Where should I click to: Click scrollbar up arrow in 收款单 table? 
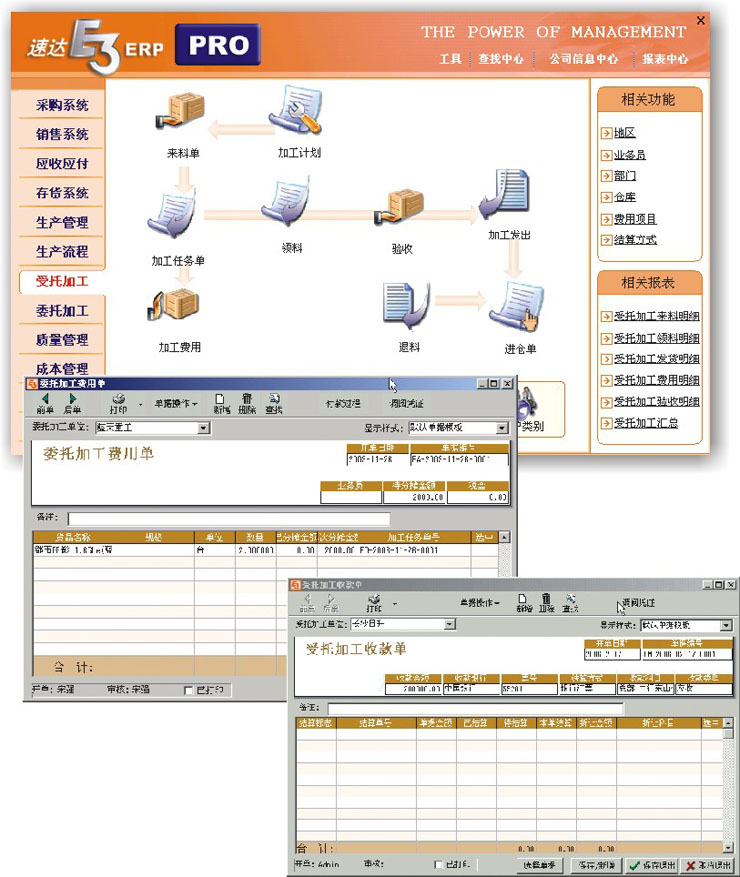click(x=728, y=723)
